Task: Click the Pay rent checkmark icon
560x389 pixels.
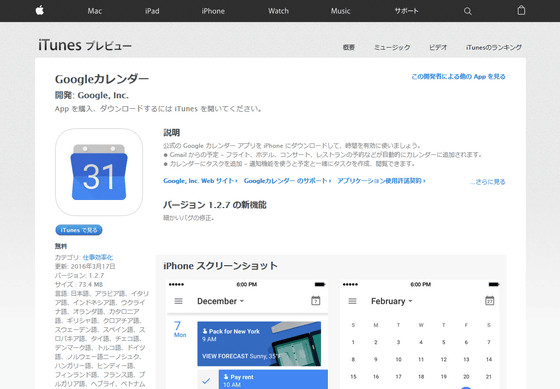Action: (206, 381)
